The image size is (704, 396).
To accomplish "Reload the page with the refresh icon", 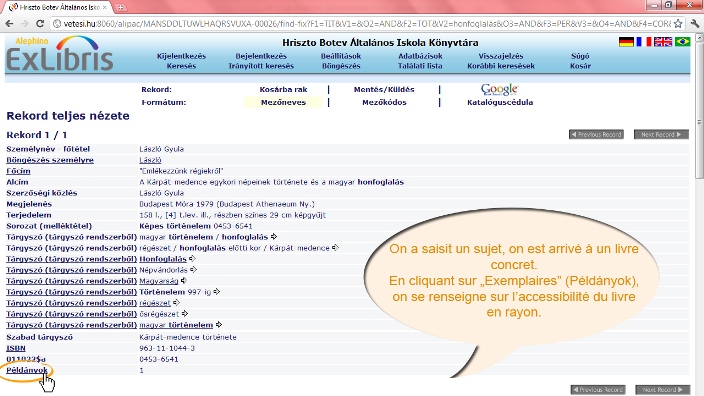I will pos(40,23).
